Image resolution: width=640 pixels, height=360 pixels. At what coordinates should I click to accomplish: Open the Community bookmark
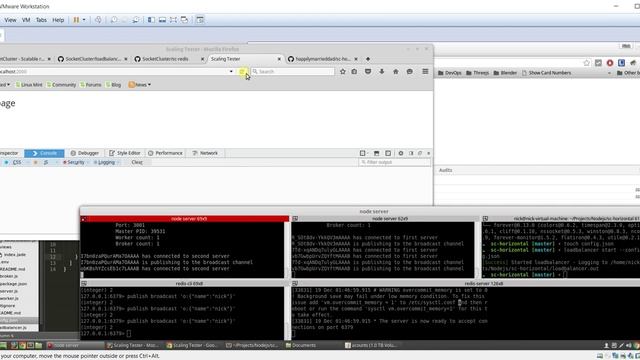[61, 84]
